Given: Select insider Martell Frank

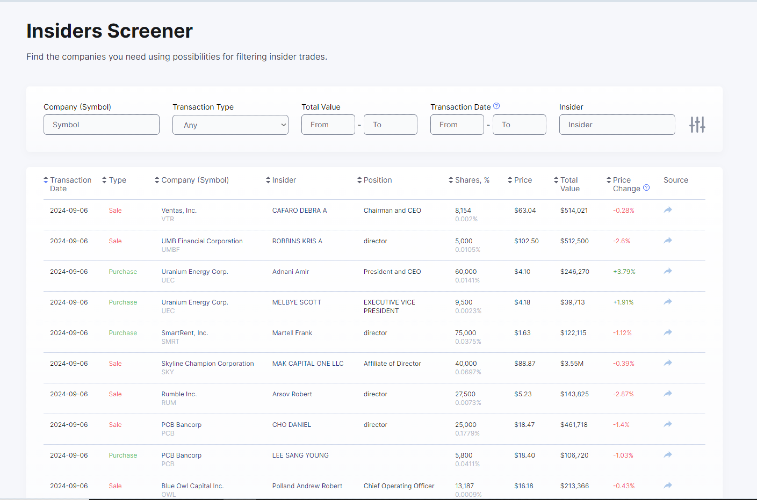Looking at the screenshot, I should point(292,333).
